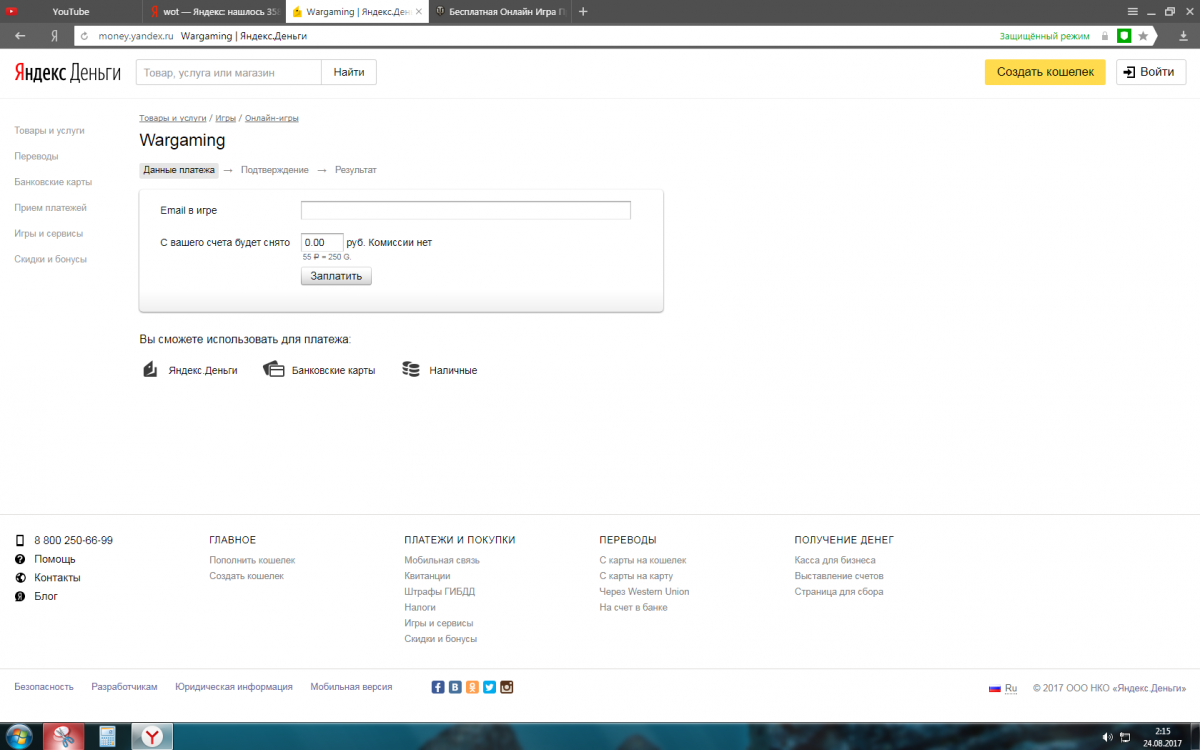Click 'Выставление счетов' footer link
This screenshot has width=1200, height=750.
[x=839, y=576]
